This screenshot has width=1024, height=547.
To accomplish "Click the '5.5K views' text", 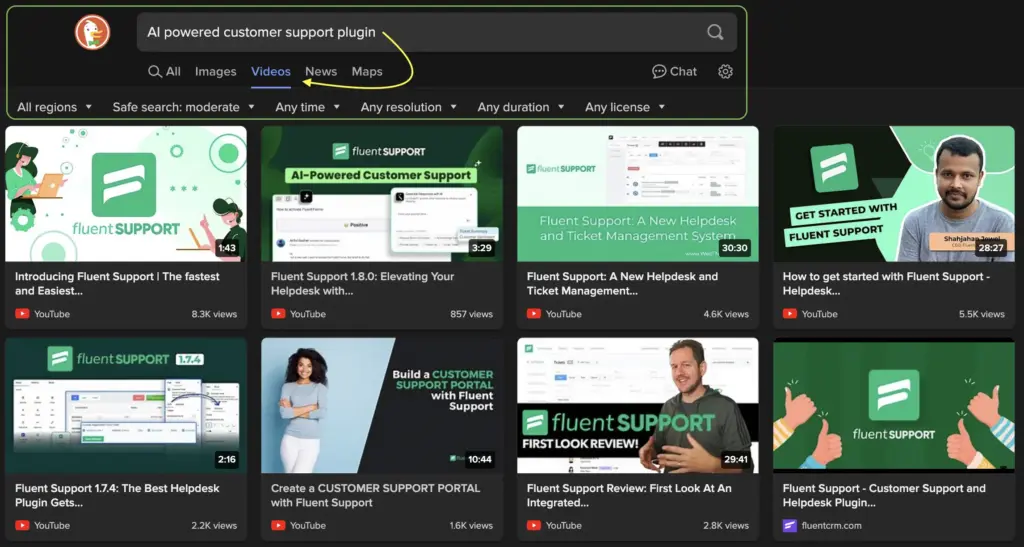I will coord(982,314).
